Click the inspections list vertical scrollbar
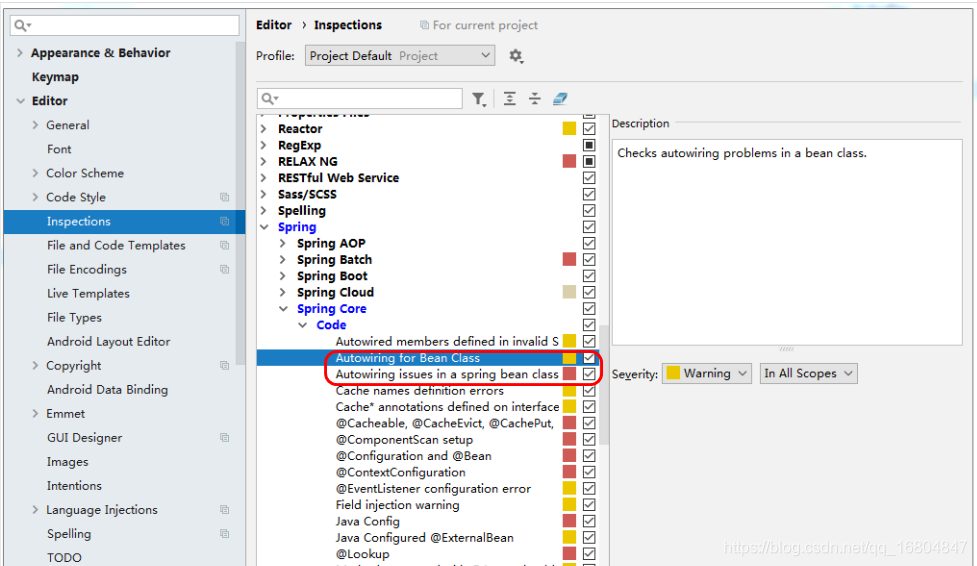 click(604, 383)
